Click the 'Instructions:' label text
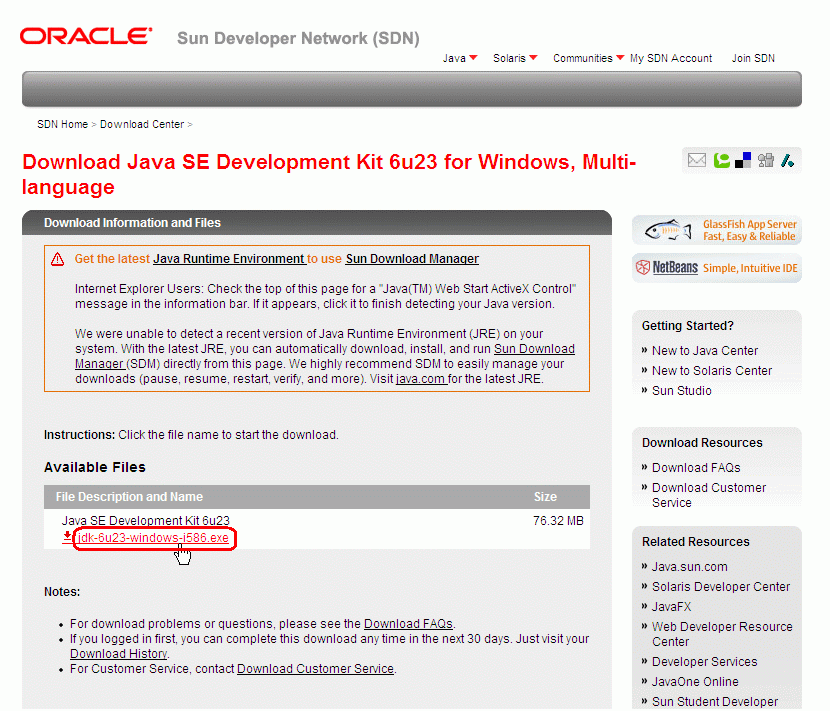 click(79, 435)
